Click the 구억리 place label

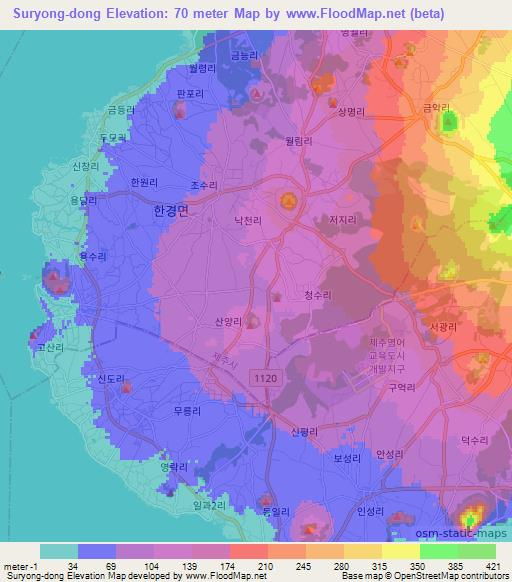coord(402,388)
